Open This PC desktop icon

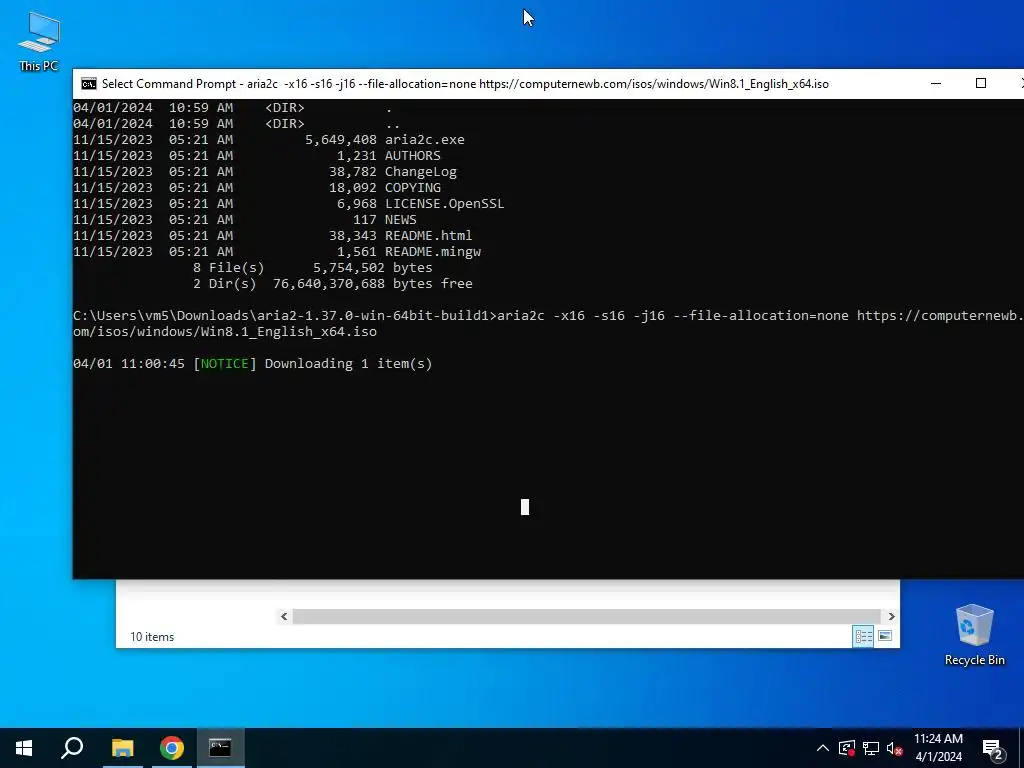[39, 42]
